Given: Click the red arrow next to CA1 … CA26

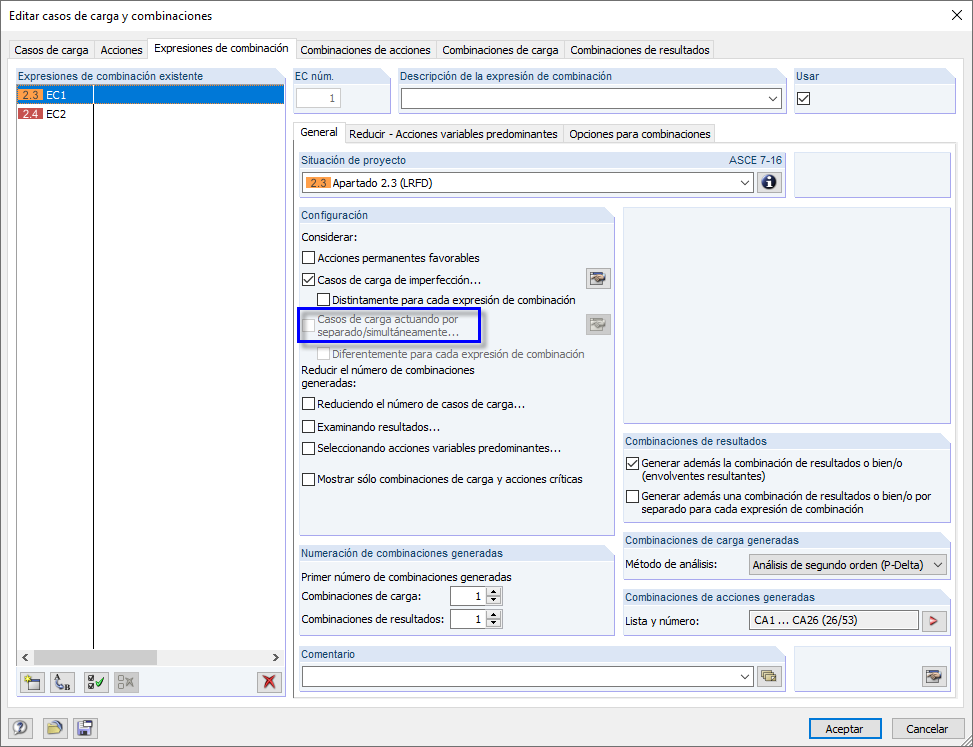Looking at the screenshot, I should coord(934,620).
